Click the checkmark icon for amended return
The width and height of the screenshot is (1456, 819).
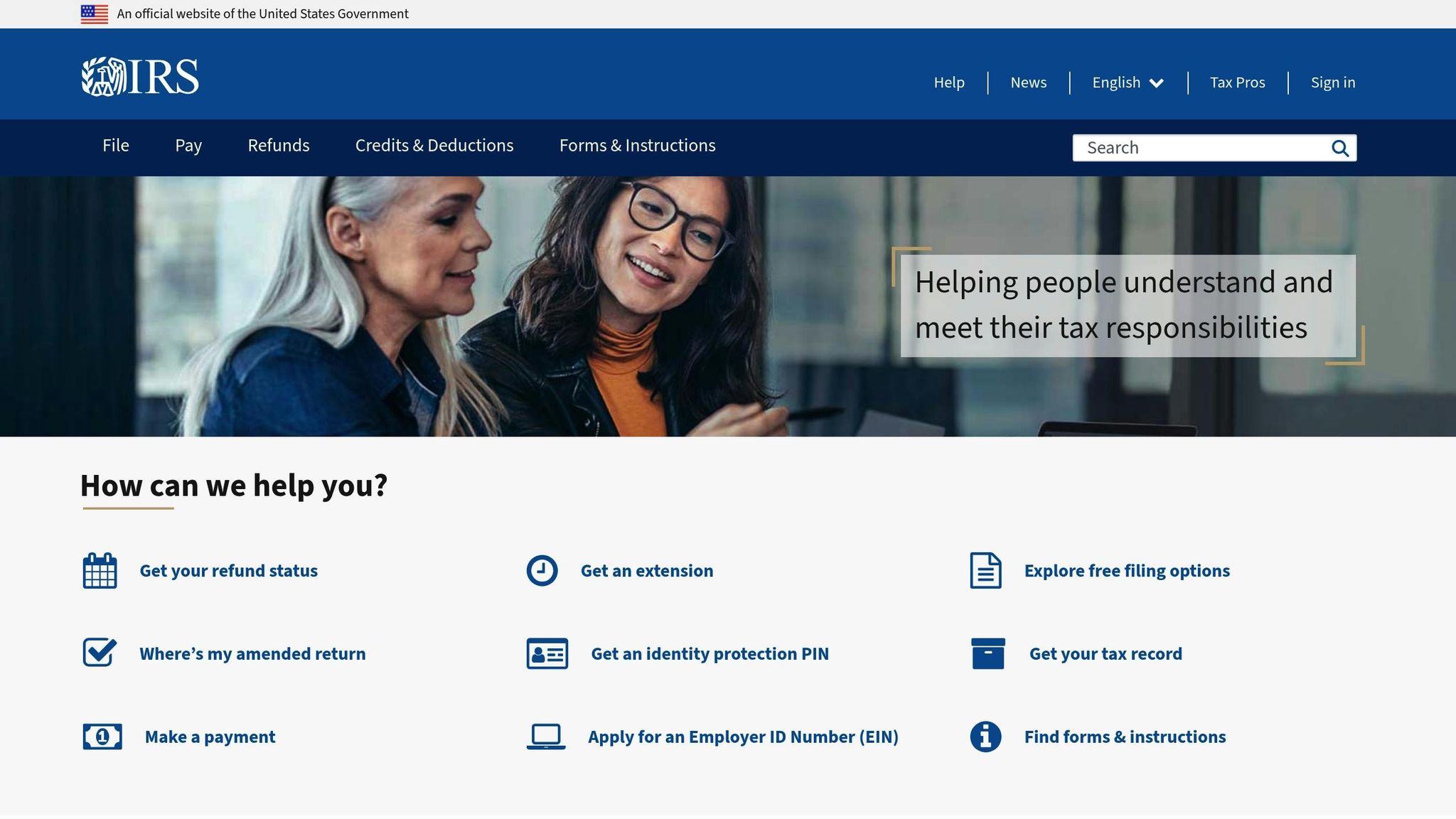pyautogui.click(x=100, y=653)
